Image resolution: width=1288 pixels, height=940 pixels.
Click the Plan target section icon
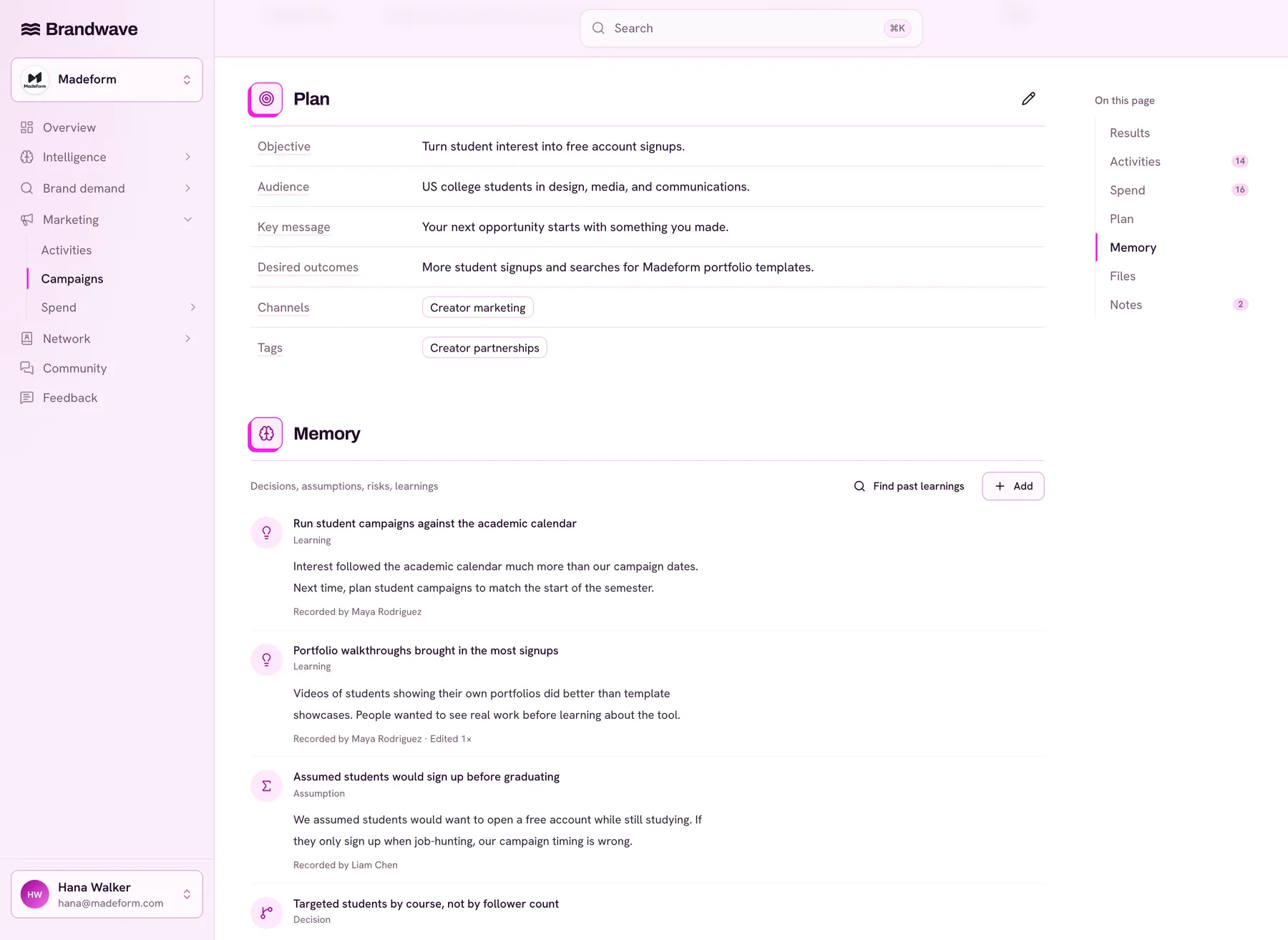coord(265,100)
